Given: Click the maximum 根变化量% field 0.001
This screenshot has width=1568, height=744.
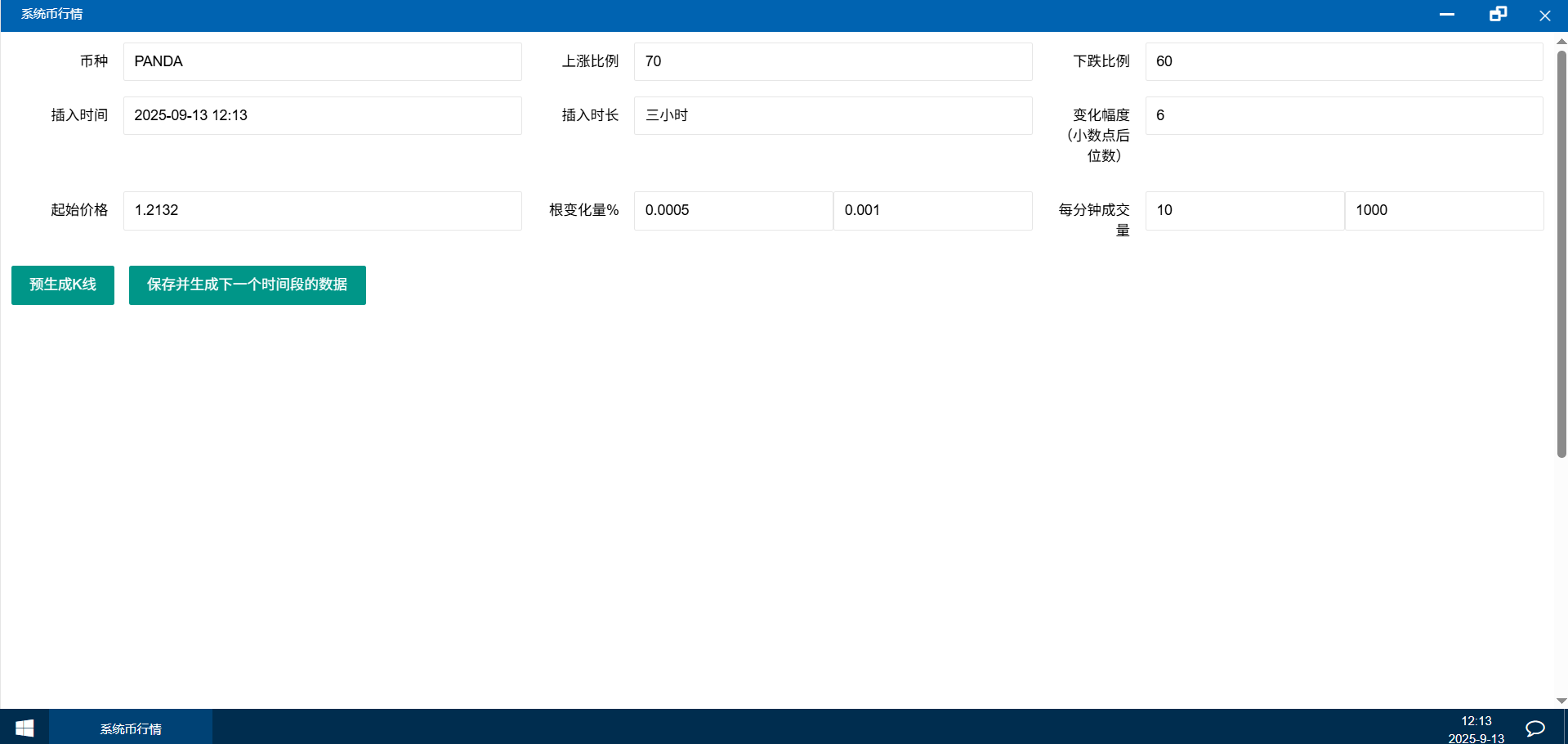Looking at the screenshot, I should [932, 210].
